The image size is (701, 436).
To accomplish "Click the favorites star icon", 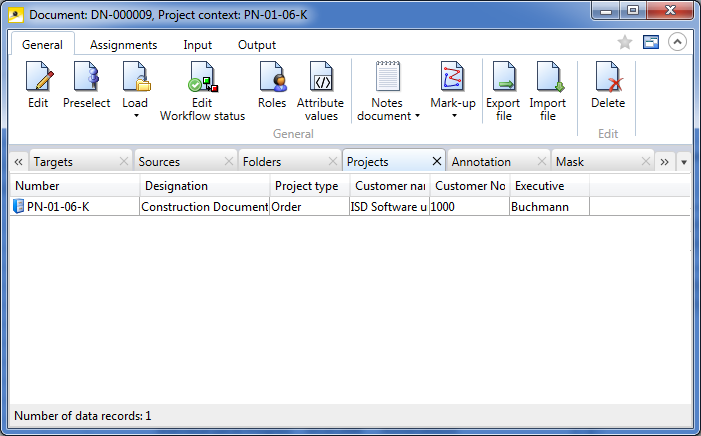I will (625, 42).
